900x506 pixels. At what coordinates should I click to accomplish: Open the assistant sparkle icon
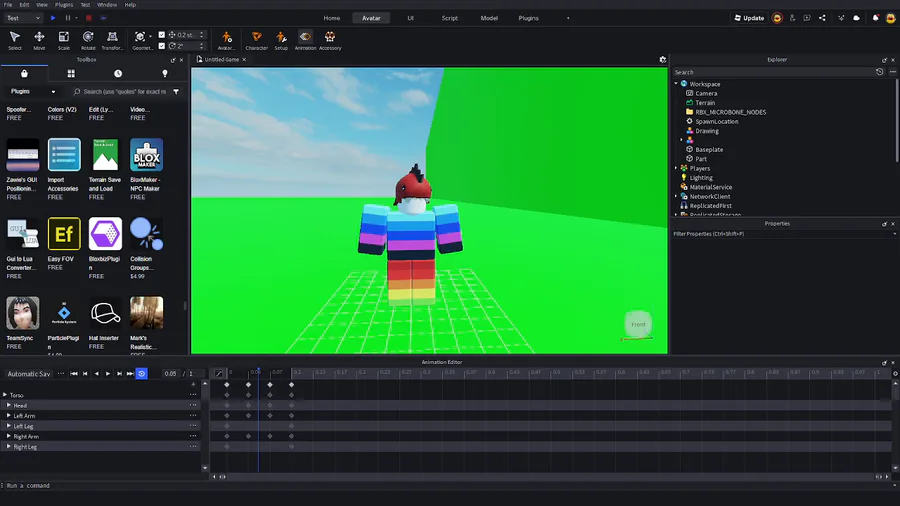(841, 18)
